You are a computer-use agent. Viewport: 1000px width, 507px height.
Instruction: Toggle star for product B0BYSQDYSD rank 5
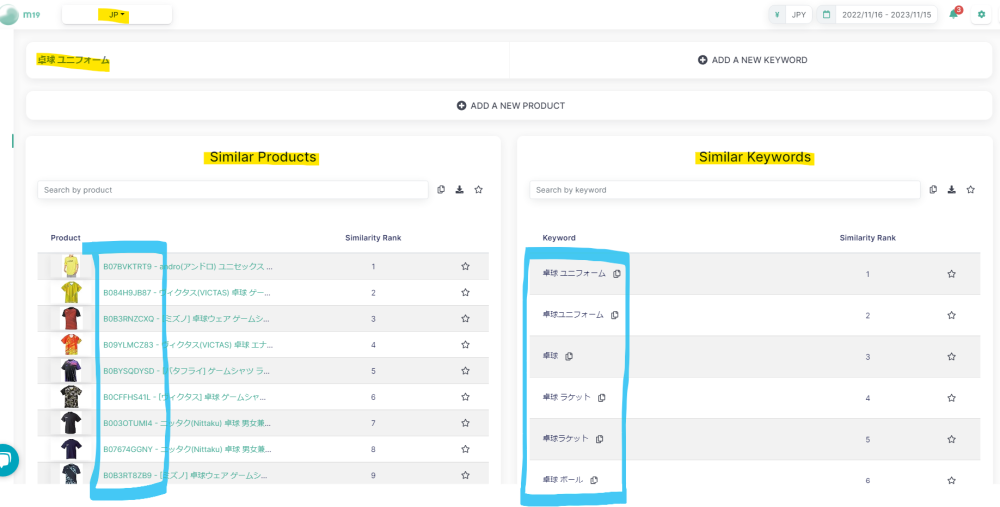(465, 371)
